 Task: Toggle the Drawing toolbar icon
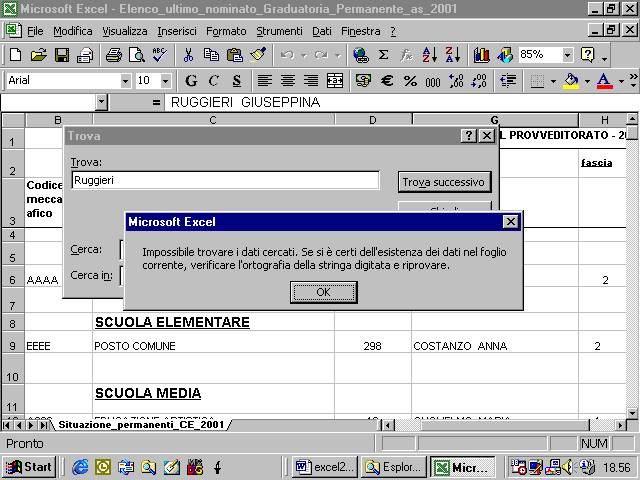(505, 55)
